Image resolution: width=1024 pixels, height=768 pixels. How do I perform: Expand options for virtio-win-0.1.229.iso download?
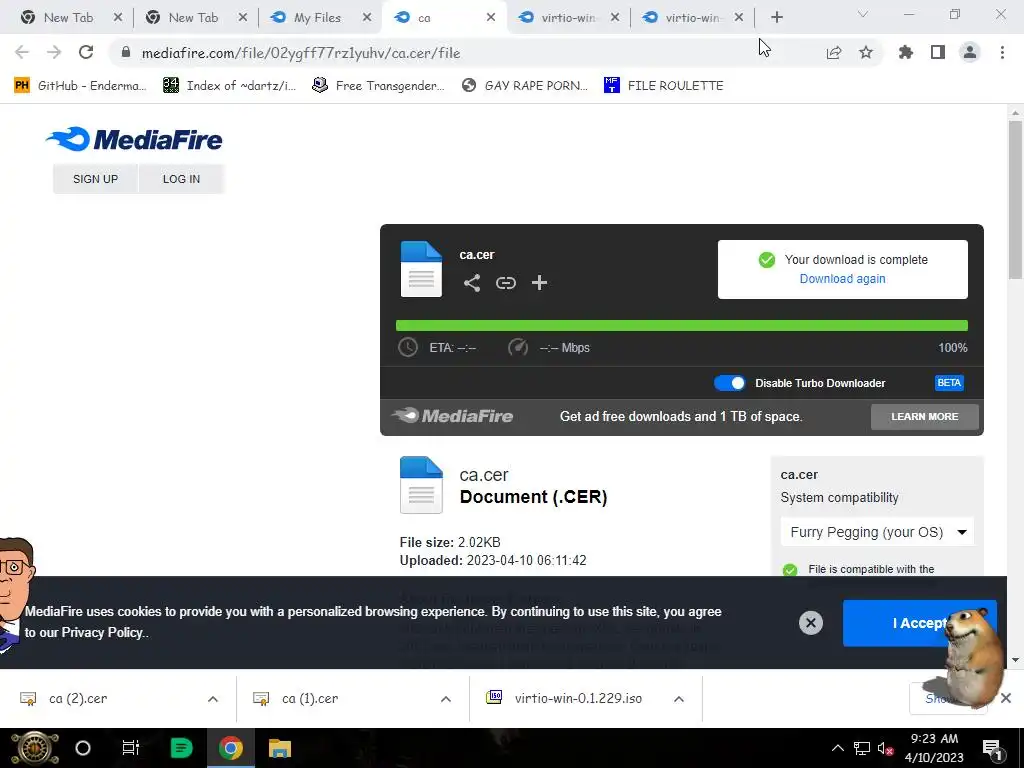coord(679,699)
